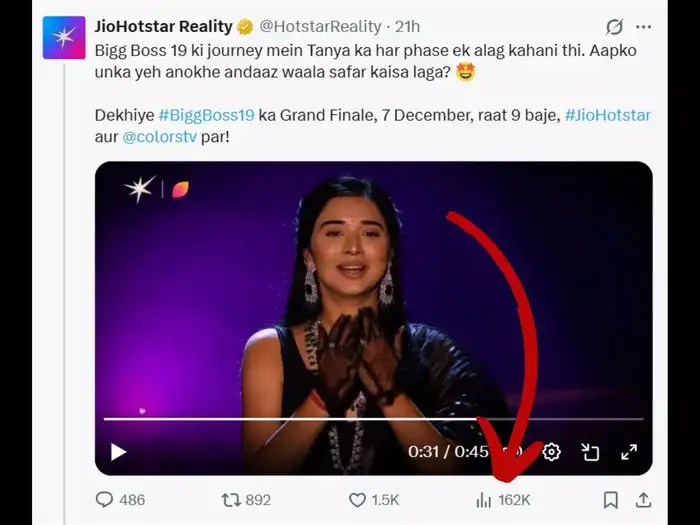Open the three-dot more options menu

coord(644,27)
